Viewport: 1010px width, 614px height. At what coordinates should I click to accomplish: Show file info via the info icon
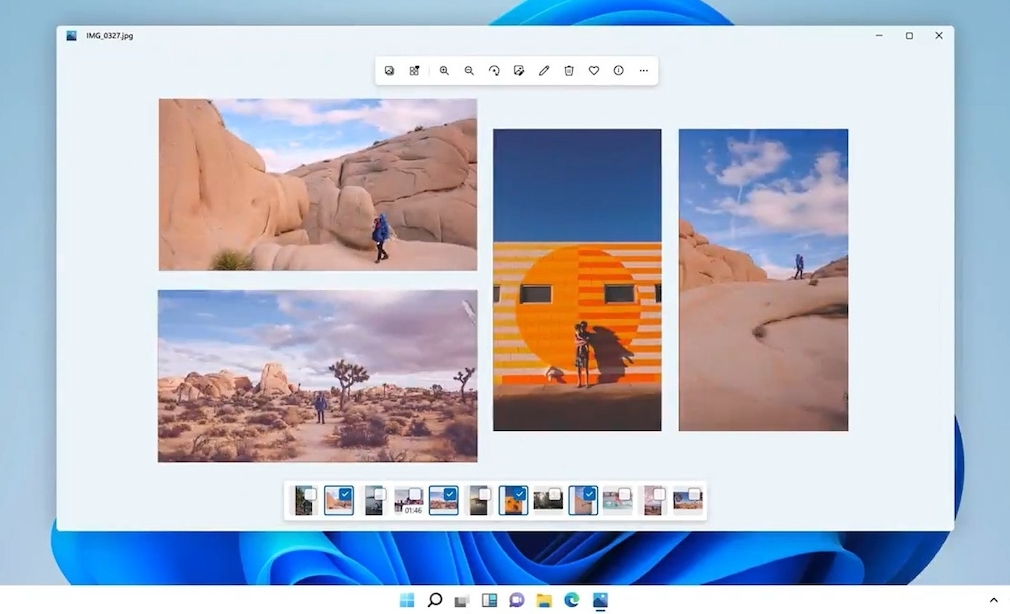[x=619, y=71]
